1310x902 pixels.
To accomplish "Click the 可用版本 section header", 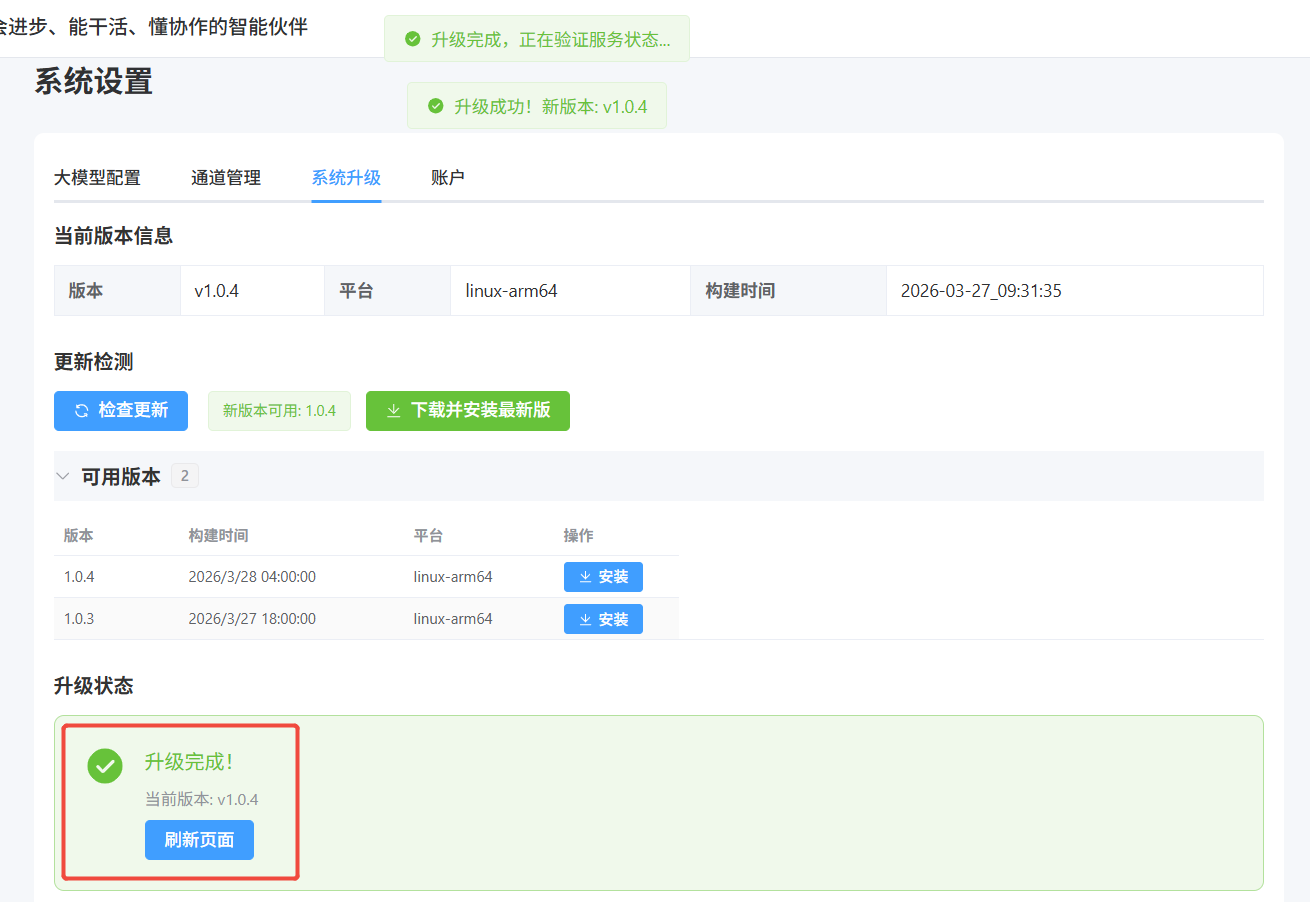I will pos(121,476).
